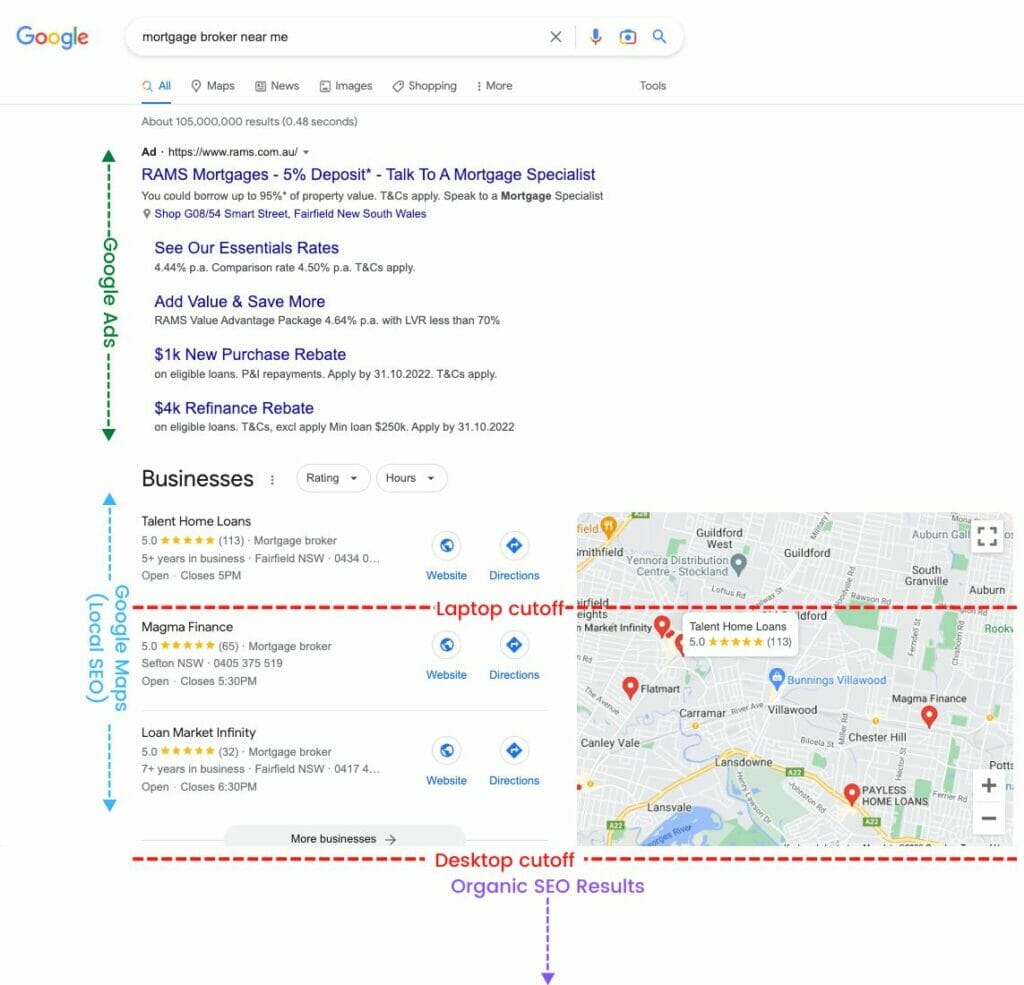
Task: Open Shop G08/54 Smart Street address link
Action: coord(290,214)
